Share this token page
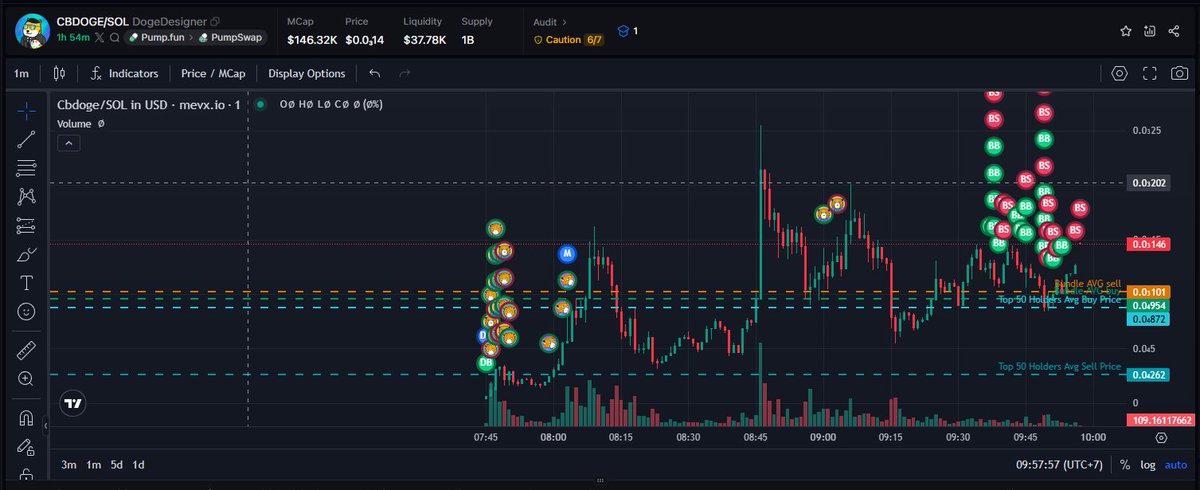 1175,31
